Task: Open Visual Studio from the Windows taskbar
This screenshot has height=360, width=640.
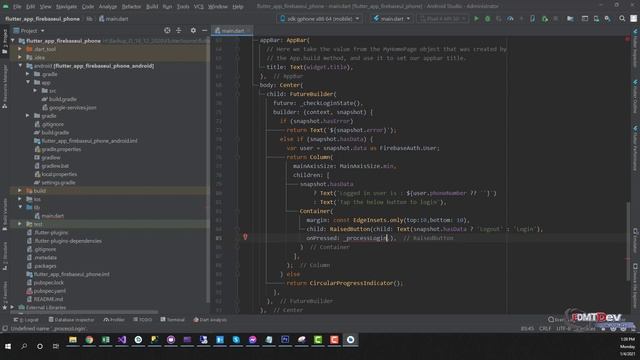Action: pyautogui.click(x=122, y=340)
